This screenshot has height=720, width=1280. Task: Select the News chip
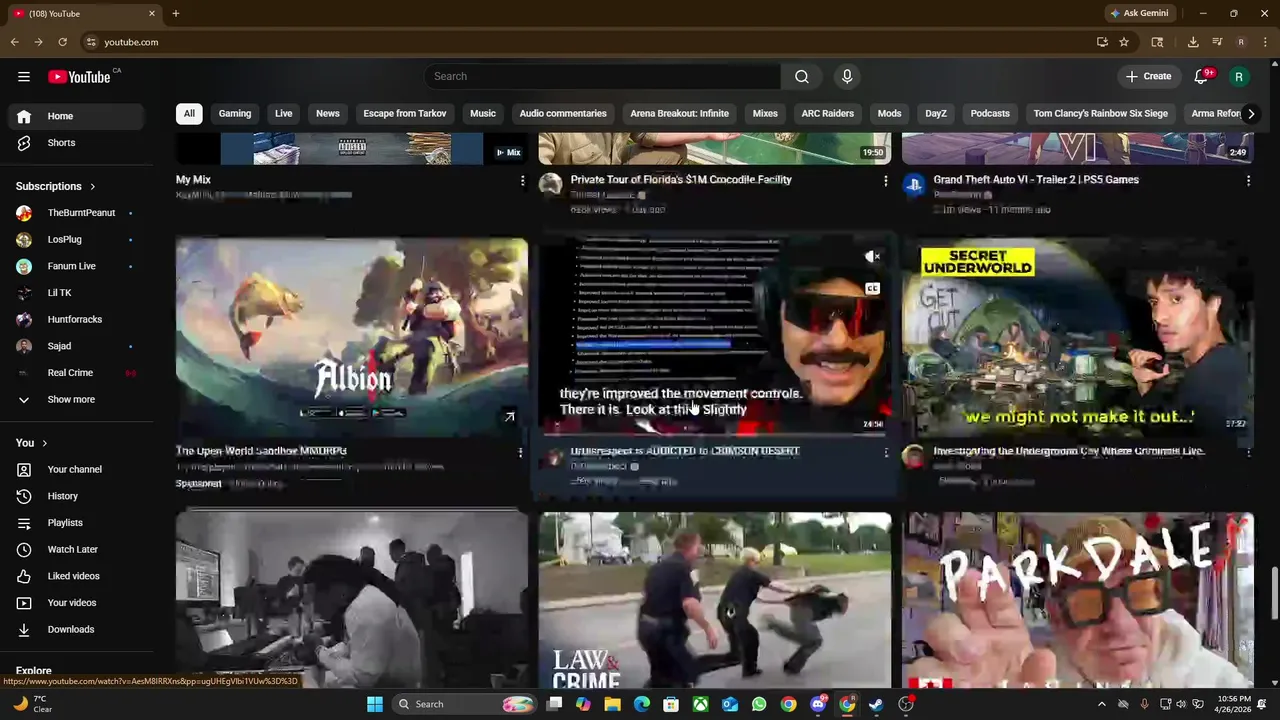(x=328, y=114)
